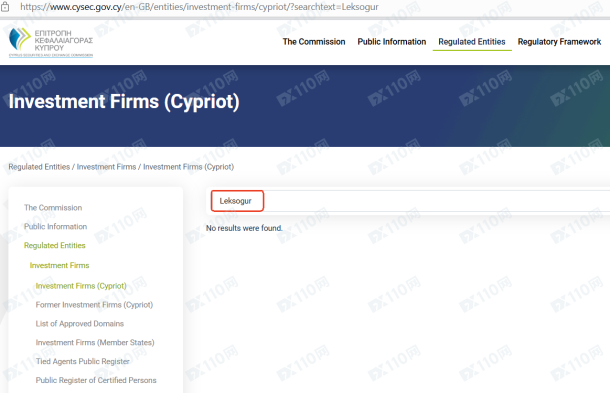
Task: Open List of Approved Domains sidebar link
Action: [x=80, y=324]
